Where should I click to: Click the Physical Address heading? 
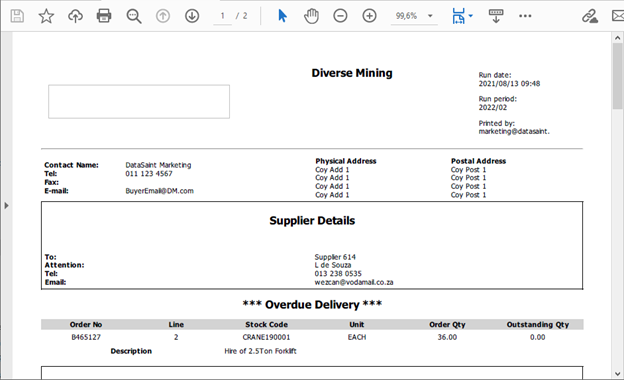coord(346,161)
